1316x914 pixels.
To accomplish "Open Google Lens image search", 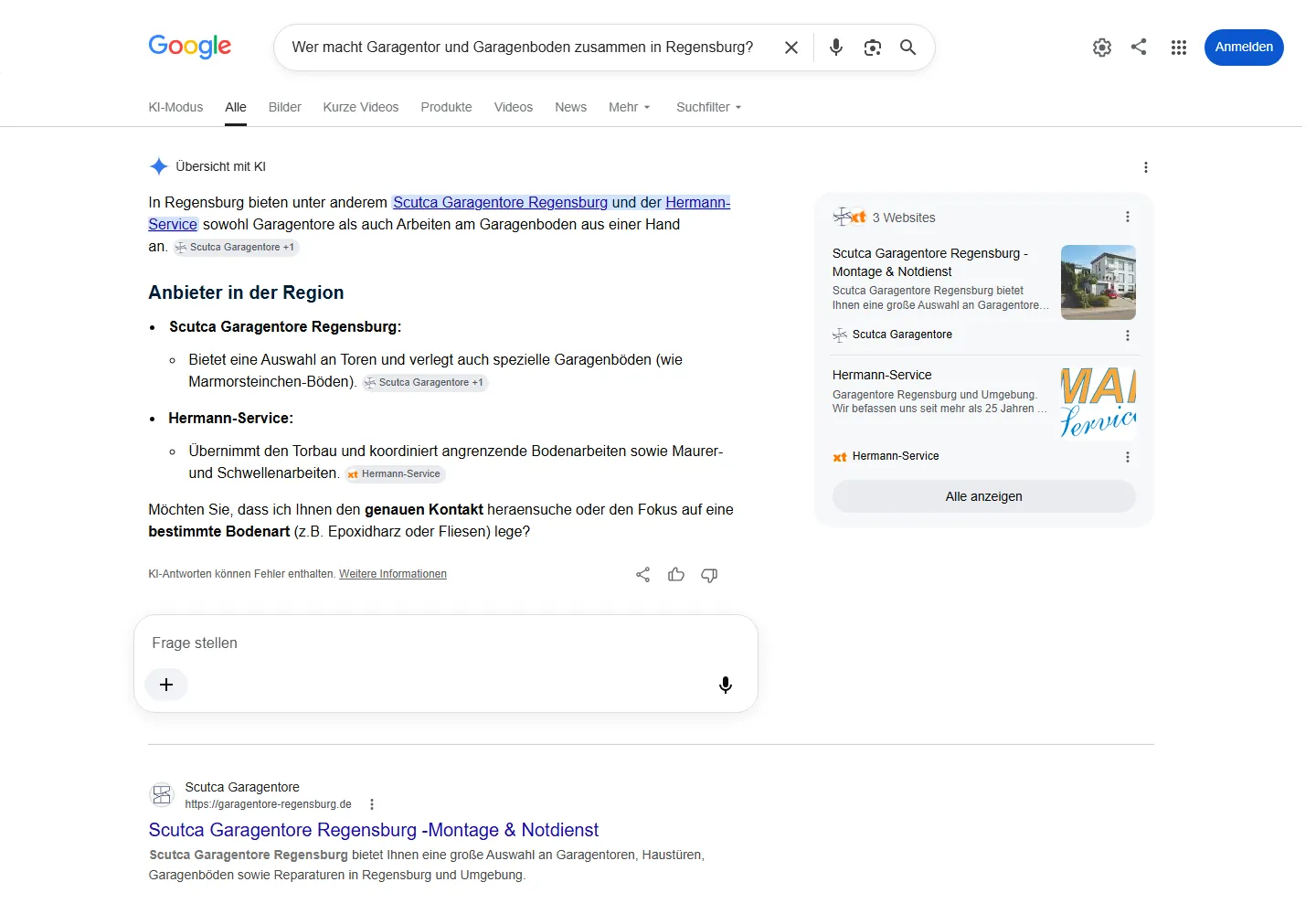I will (873, 48).
